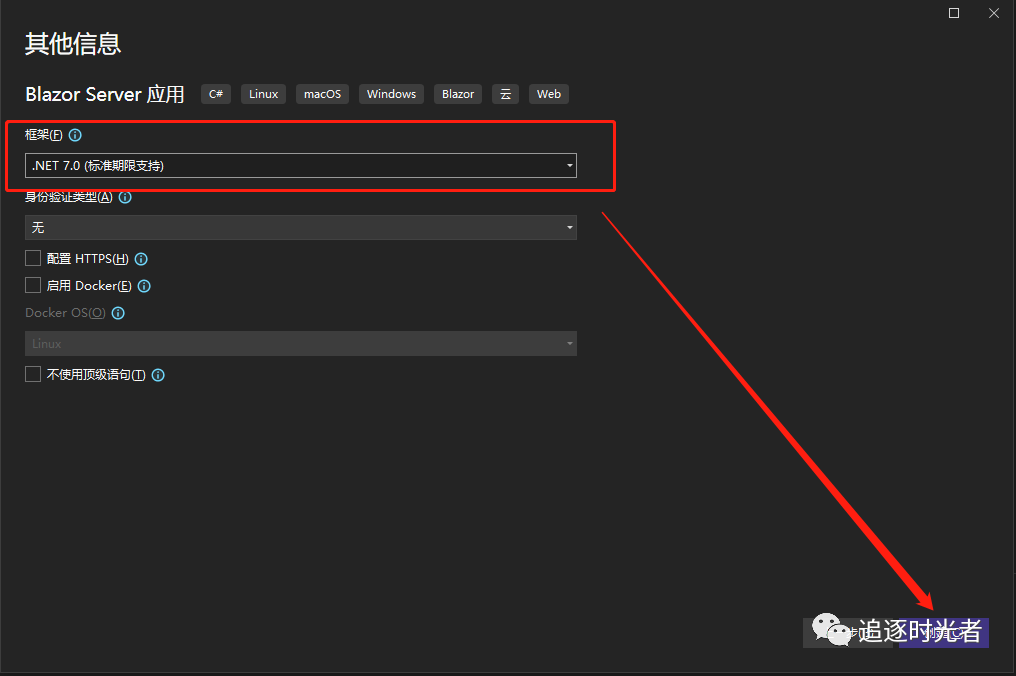Click the Windows tag label
This screenshot has height=676, width=1016.
pos(391,94)
